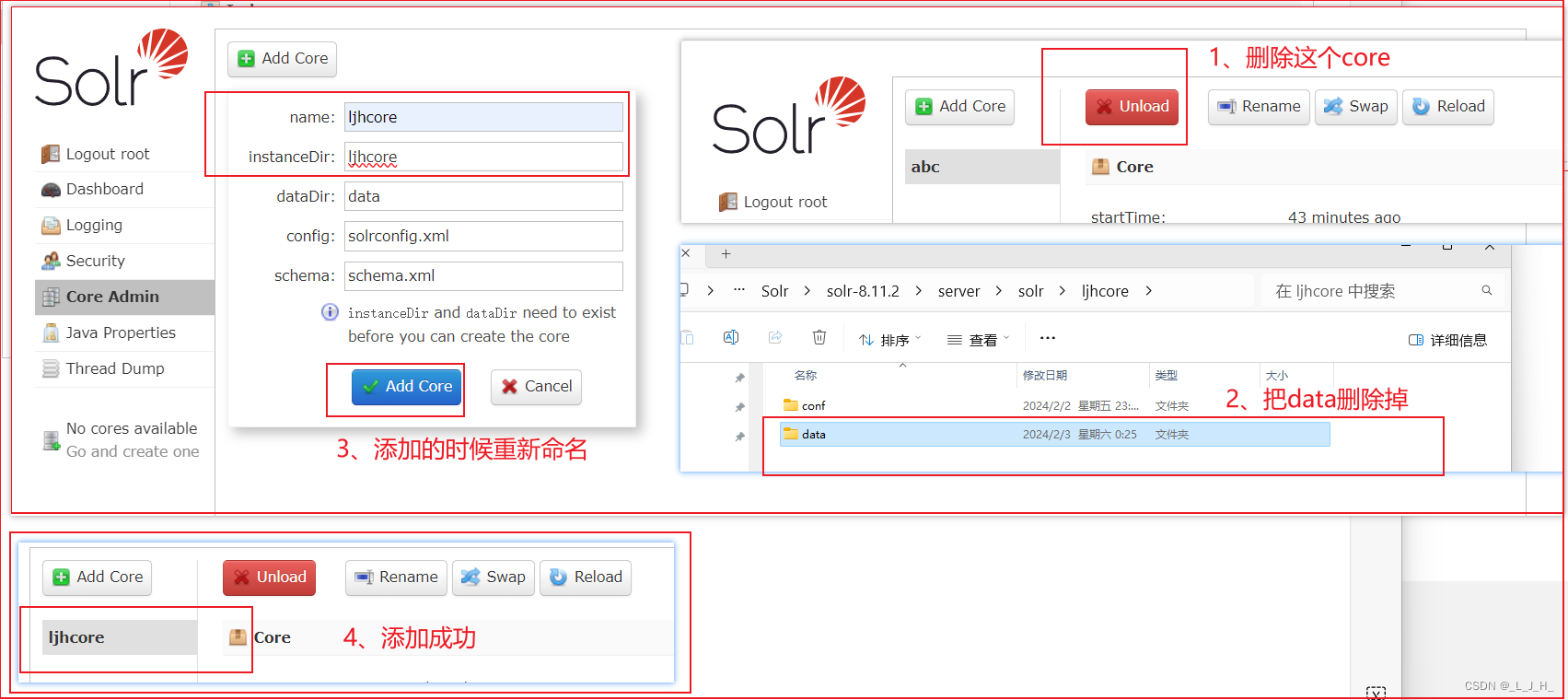Click Add Core button above the name field
Screen dimensions: 1568x700
coord(282,59)
